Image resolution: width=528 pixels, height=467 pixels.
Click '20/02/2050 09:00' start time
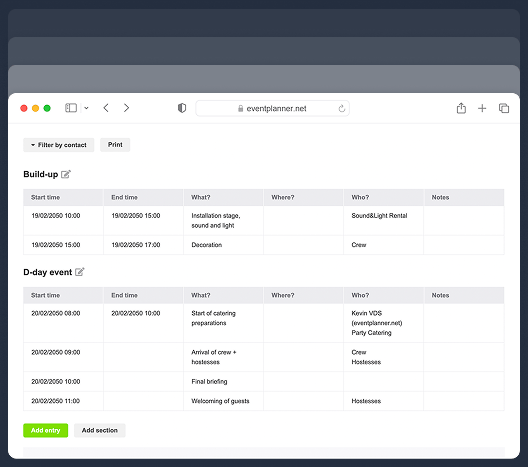pos(56,352)
